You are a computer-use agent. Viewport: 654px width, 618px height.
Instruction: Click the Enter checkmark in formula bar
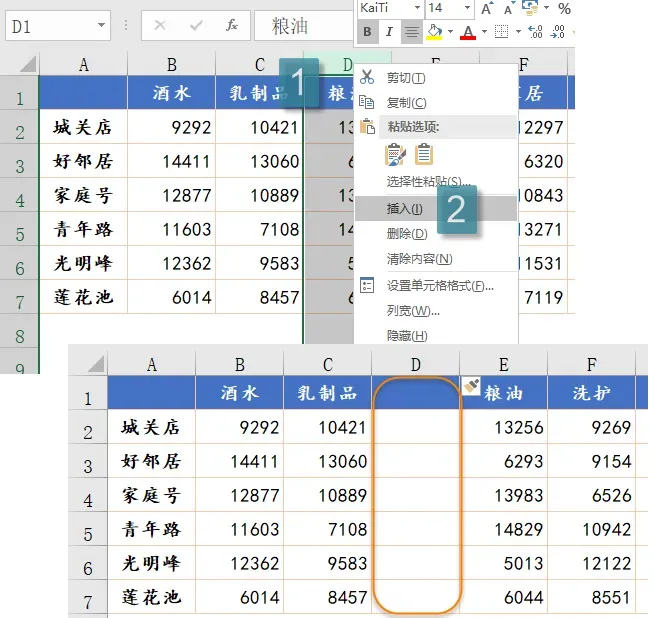pyautogui.click(x=196, y=26)
